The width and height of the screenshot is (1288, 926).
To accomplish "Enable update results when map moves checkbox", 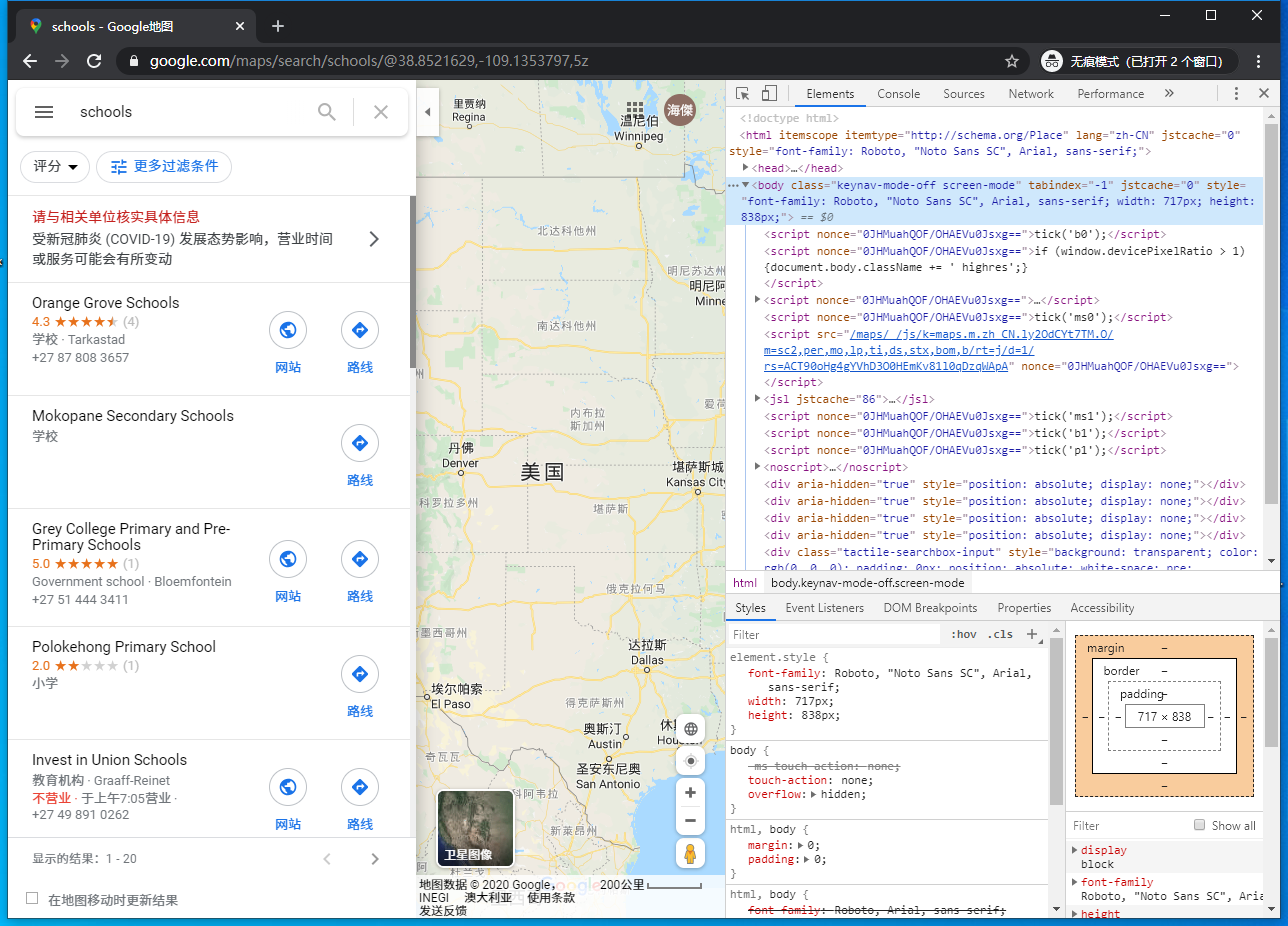I will (32, 898).
